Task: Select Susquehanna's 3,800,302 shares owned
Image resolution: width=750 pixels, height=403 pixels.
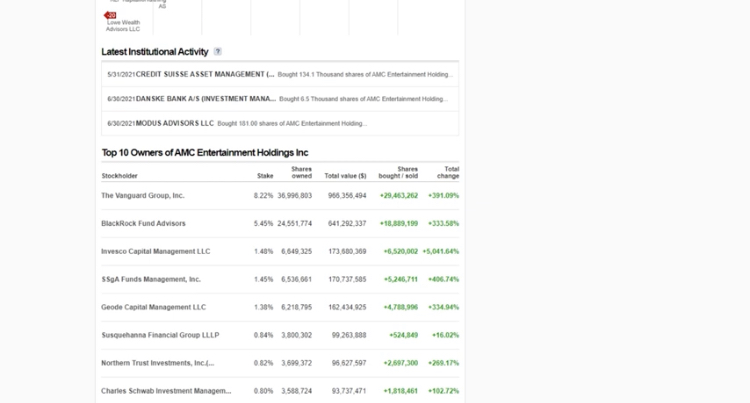Action: point(297,335)
